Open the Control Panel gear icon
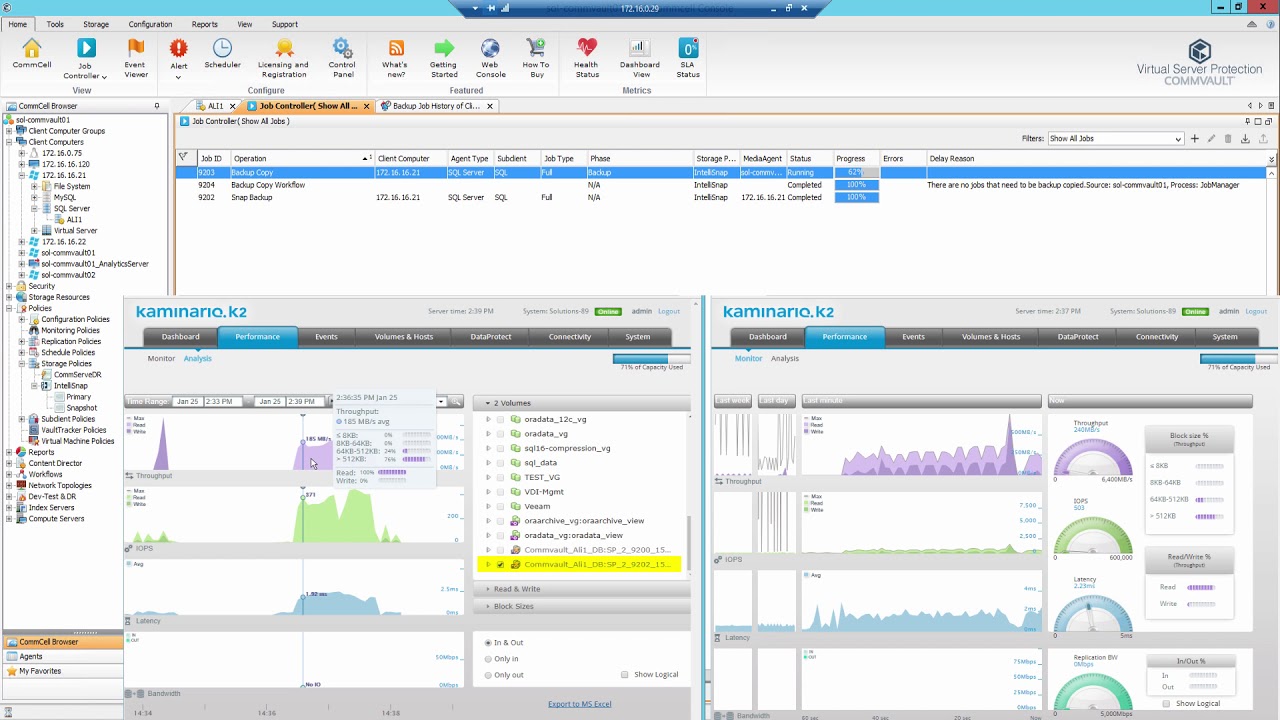1280x720 pixels. pos(342,59)
